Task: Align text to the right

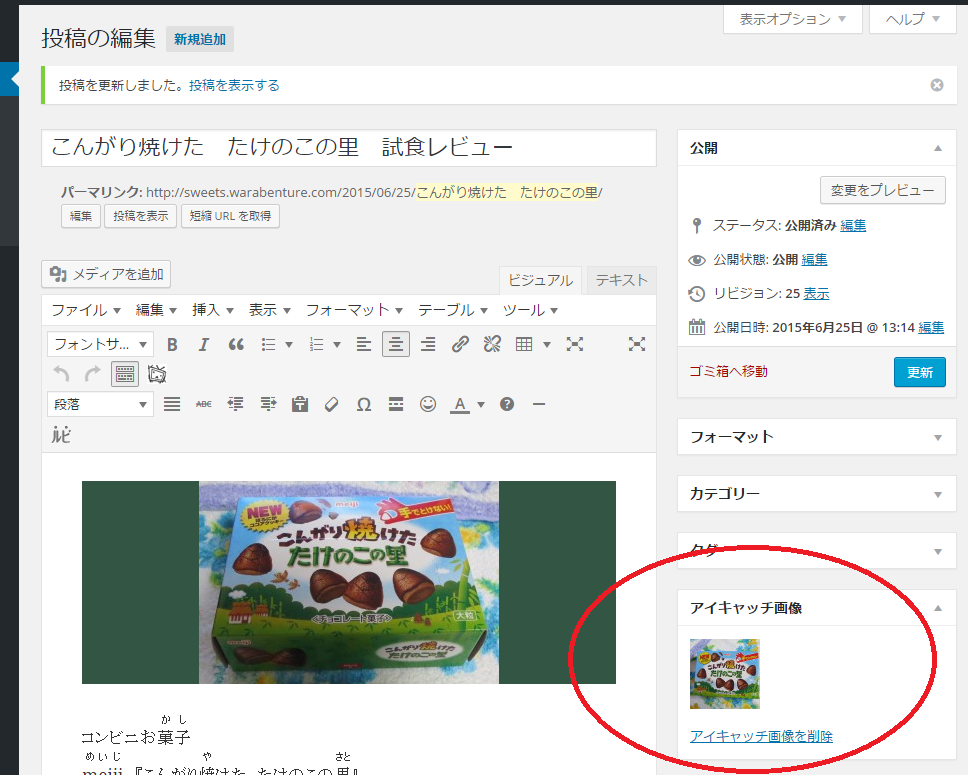Action: tap(428, 345)
